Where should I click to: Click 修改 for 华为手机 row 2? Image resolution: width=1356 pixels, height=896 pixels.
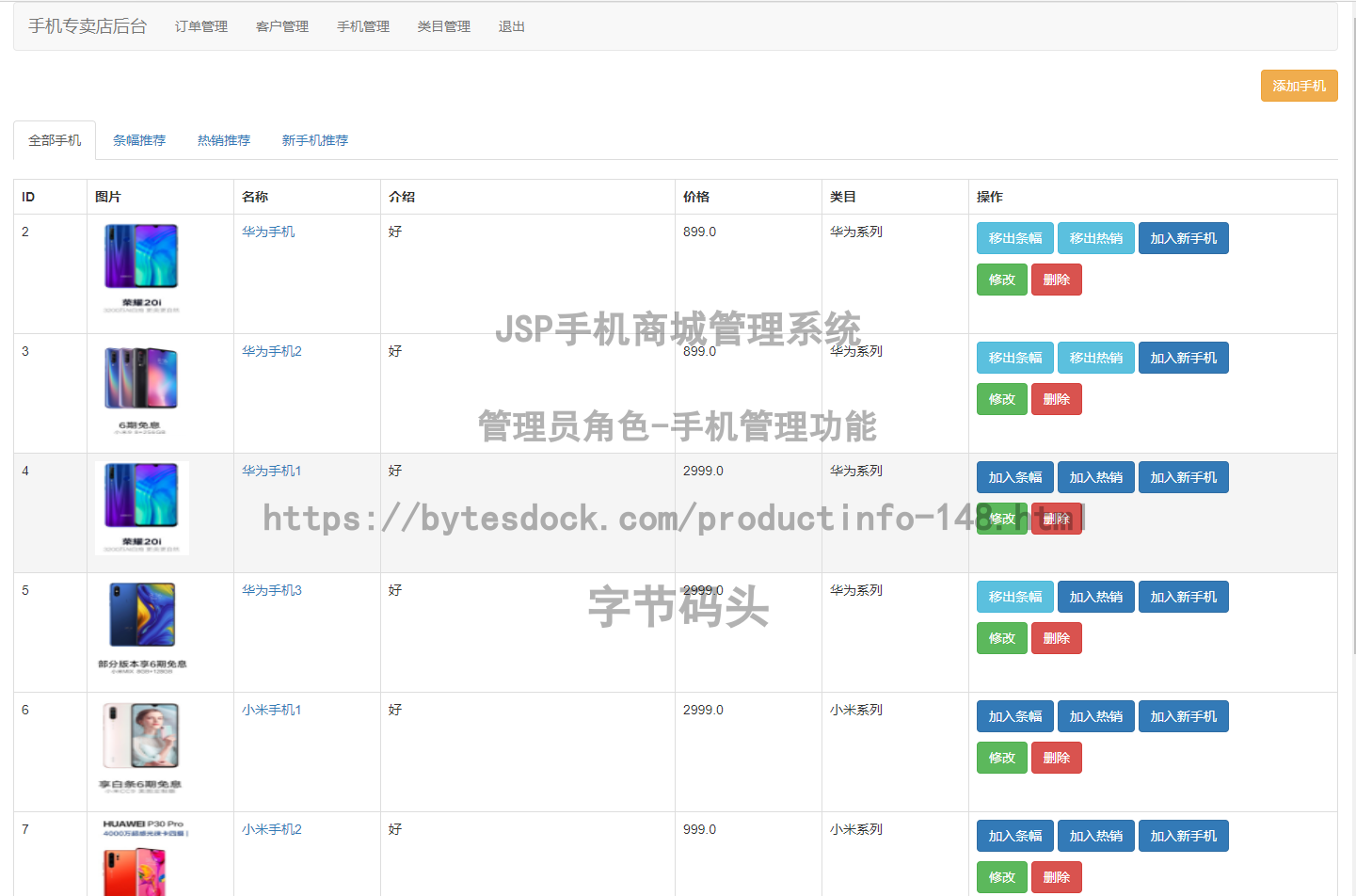[1002, 280]
